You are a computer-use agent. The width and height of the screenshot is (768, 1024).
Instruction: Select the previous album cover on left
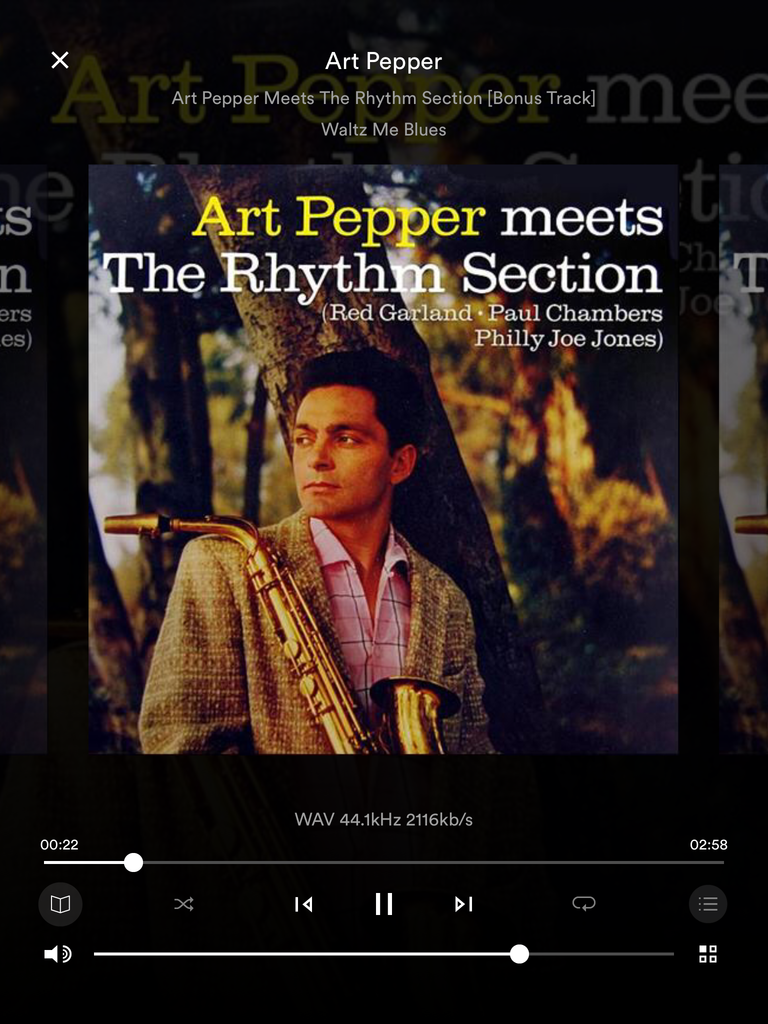point(22,459)
